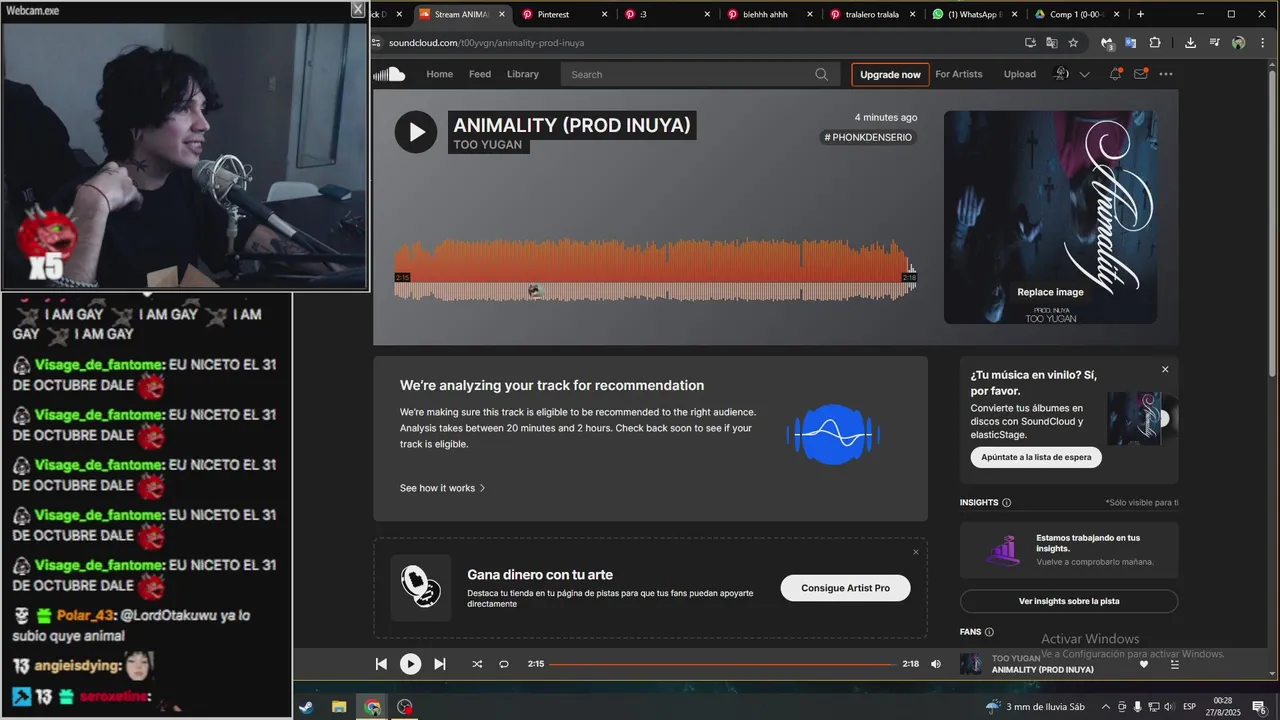The image size is (1280, 720).
Task: Click the Google Translate extension icon
Action: [x=1130, y=43]
